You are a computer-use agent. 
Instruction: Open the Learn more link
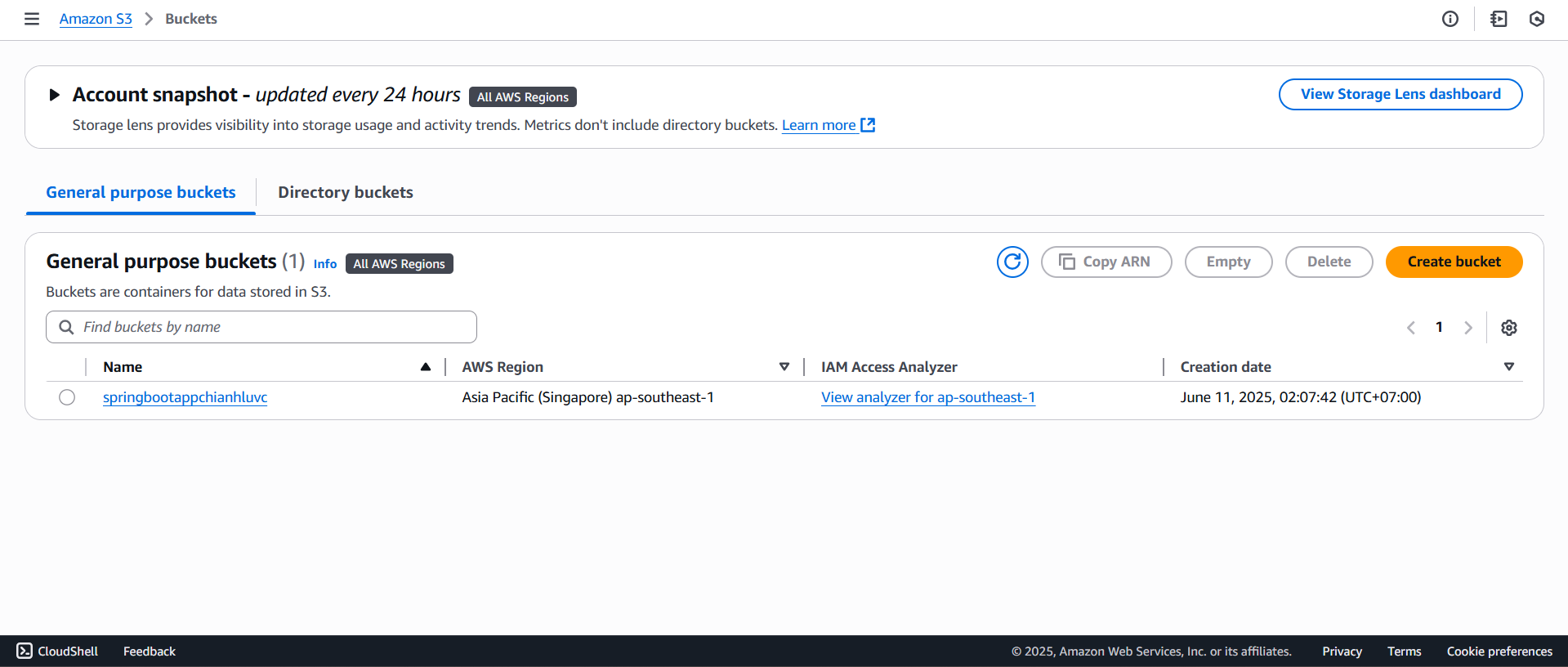[x=819, y=125]
